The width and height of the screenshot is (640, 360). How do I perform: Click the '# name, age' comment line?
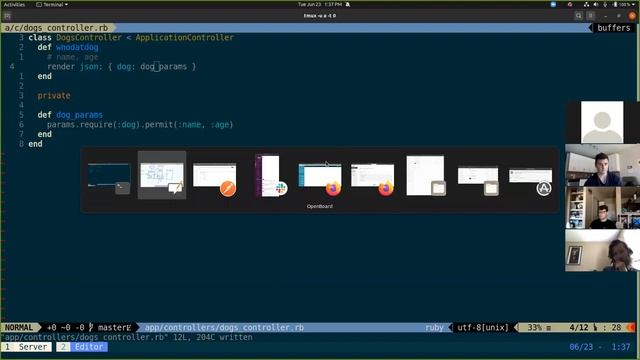[73, 57]
